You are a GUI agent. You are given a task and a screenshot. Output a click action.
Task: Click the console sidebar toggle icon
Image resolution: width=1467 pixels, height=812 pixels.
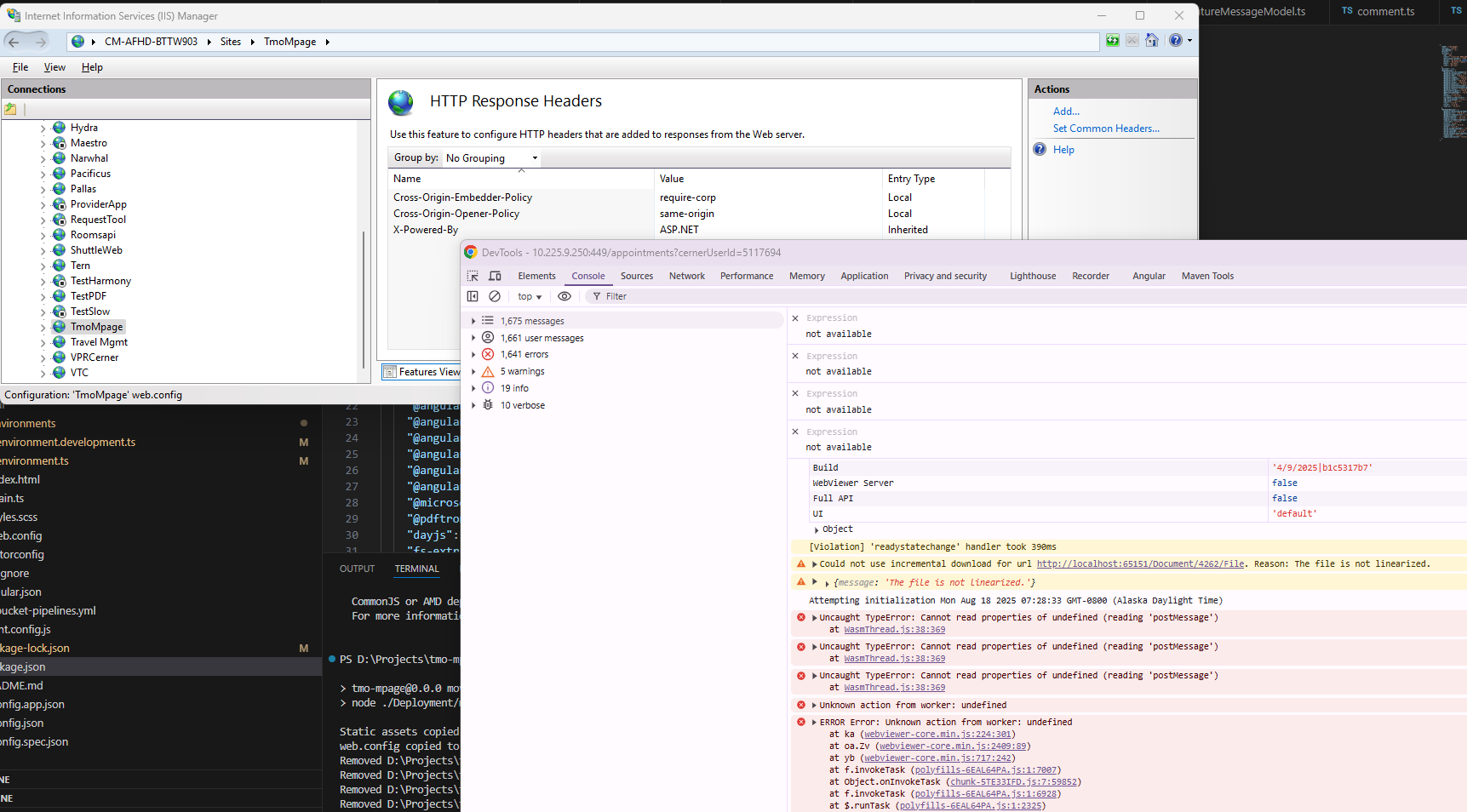click(473, 296)
